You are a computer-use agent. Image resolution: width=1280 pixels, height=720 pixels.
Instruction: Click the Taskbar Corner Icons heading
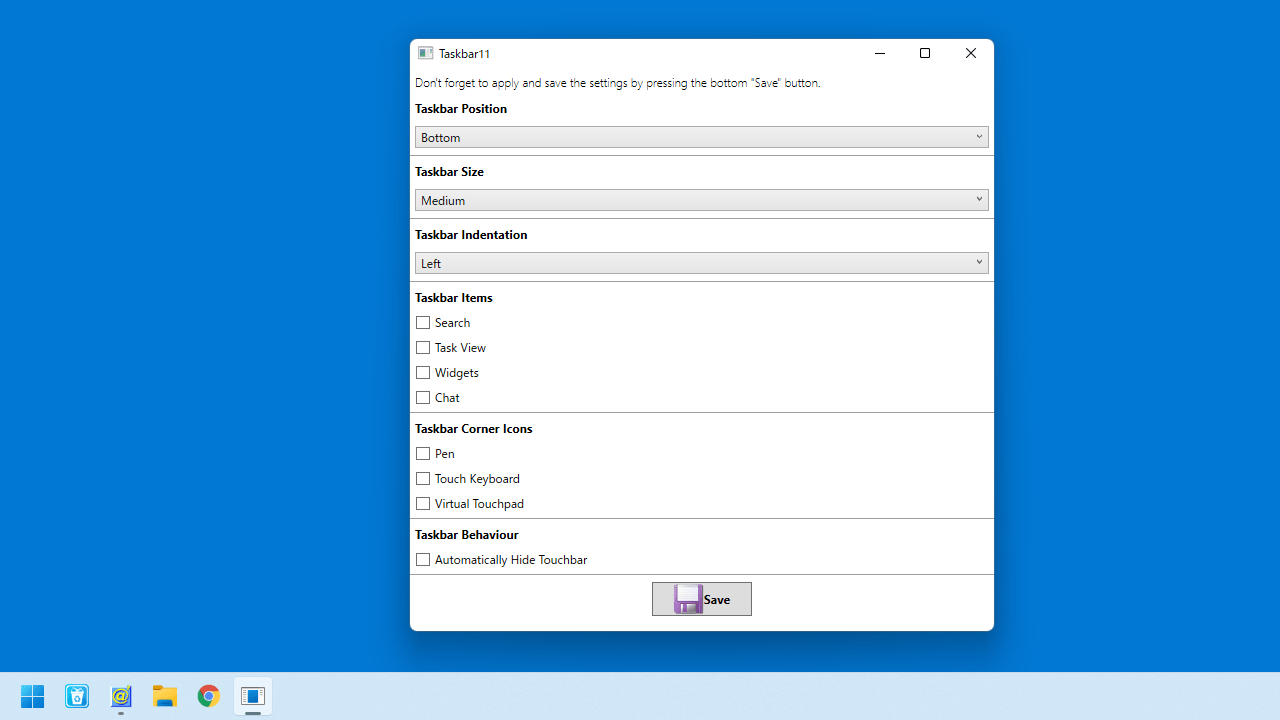tap(474, 429)
